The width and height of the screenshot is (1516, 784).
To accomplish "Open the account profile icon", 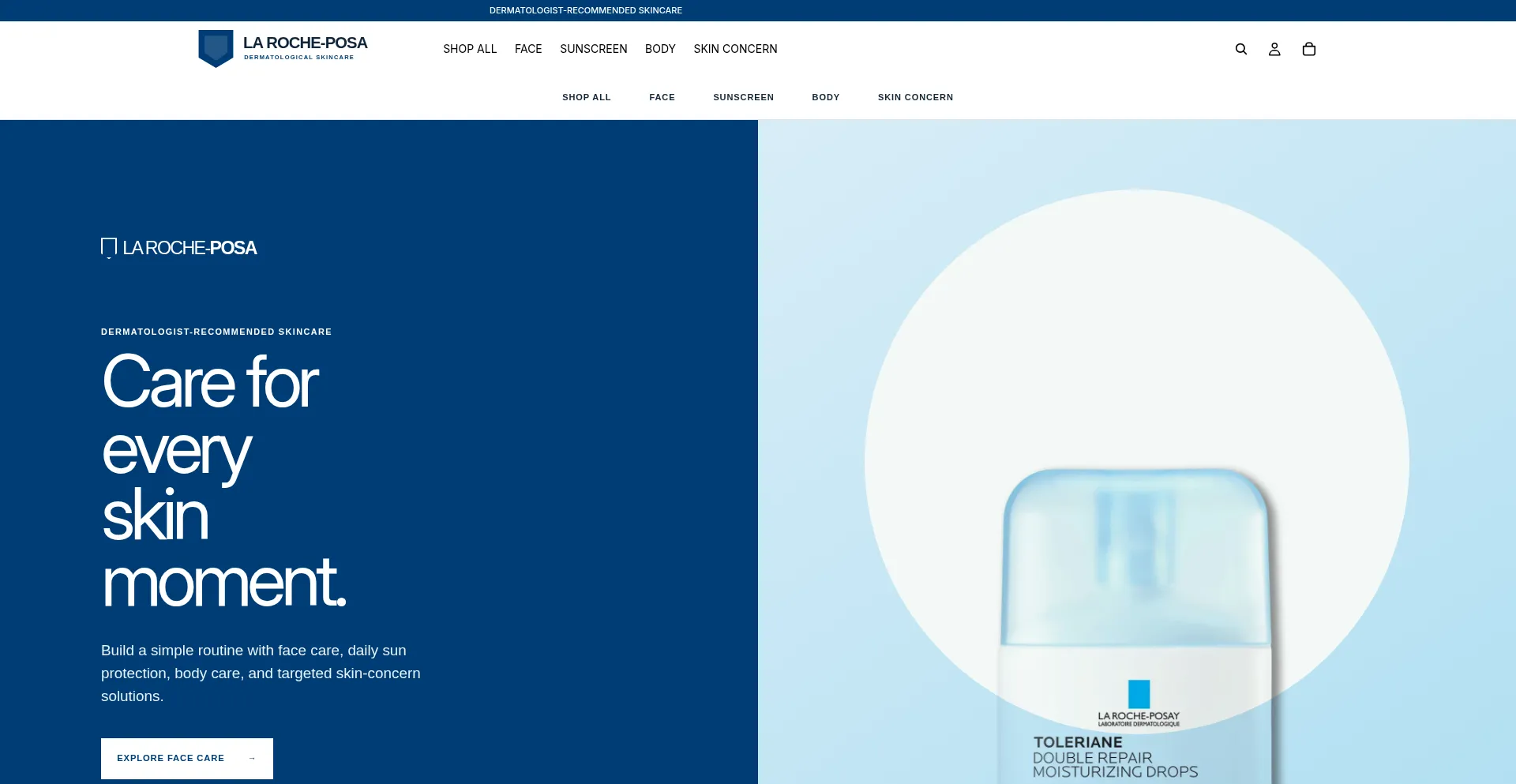I will click(x=1274, y=49).
